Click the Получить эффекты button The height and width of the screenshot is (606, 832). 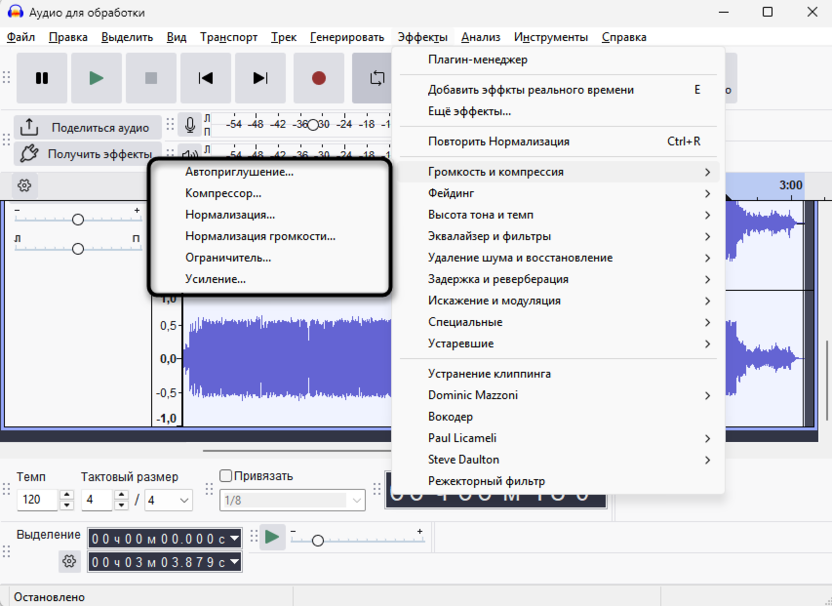click(87, 154)
